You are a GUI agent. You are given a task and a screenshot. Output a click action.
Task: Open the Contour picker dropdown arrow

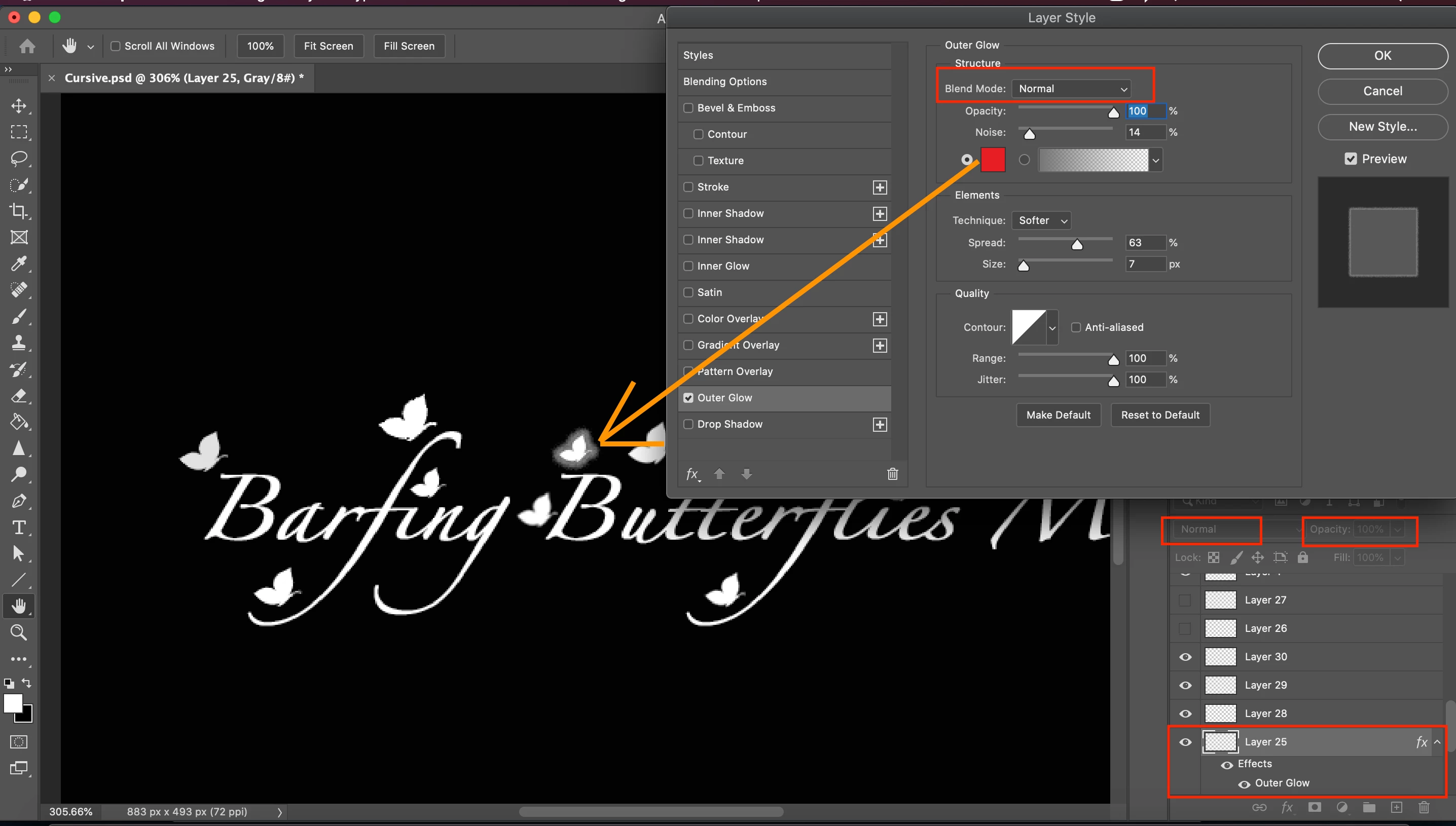(x=1052, y=328)
